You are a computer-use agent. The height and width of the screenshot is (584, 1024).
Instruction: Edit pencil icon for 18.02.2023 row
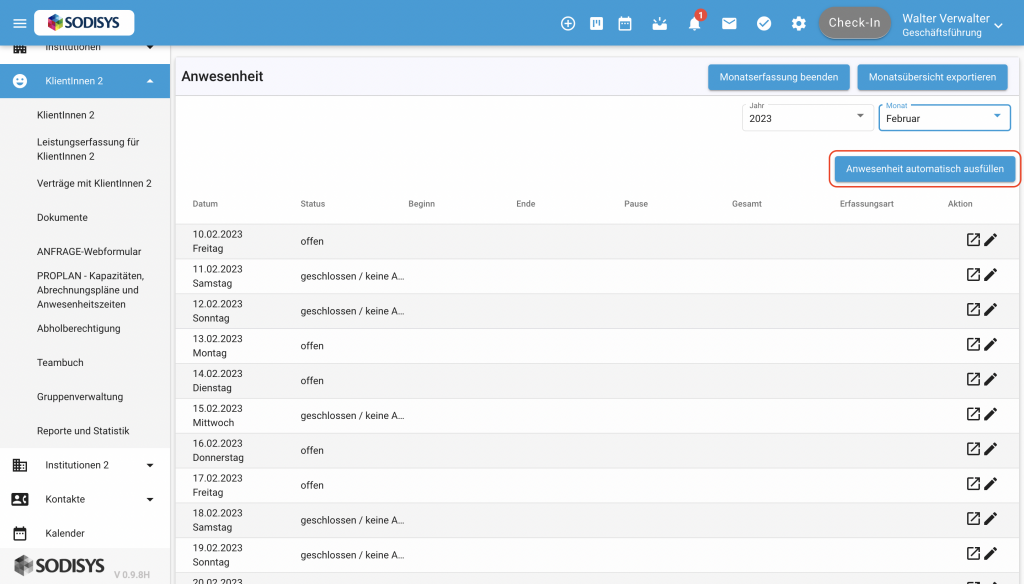[991, 519]
